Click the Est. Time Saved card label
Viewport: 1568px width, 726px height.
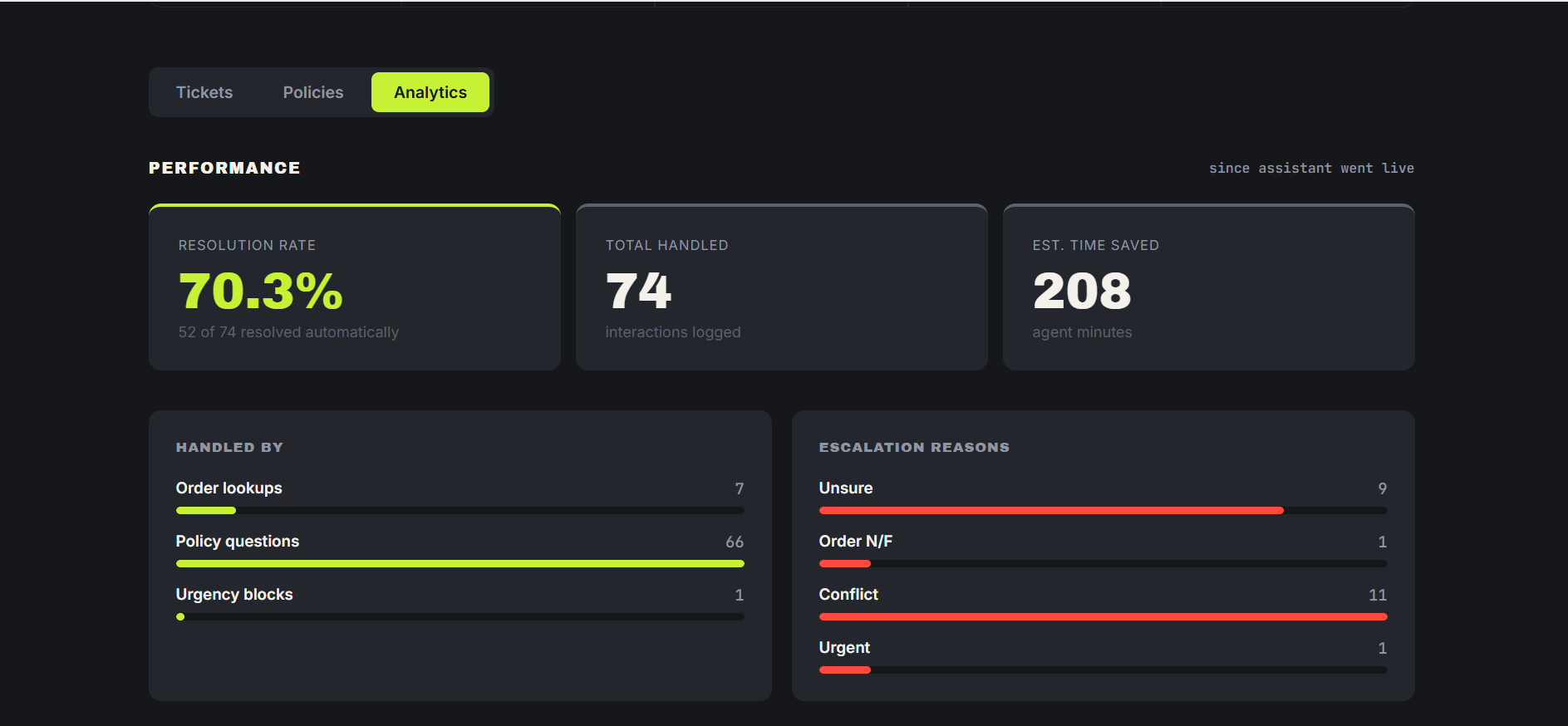click(1096, 245)
